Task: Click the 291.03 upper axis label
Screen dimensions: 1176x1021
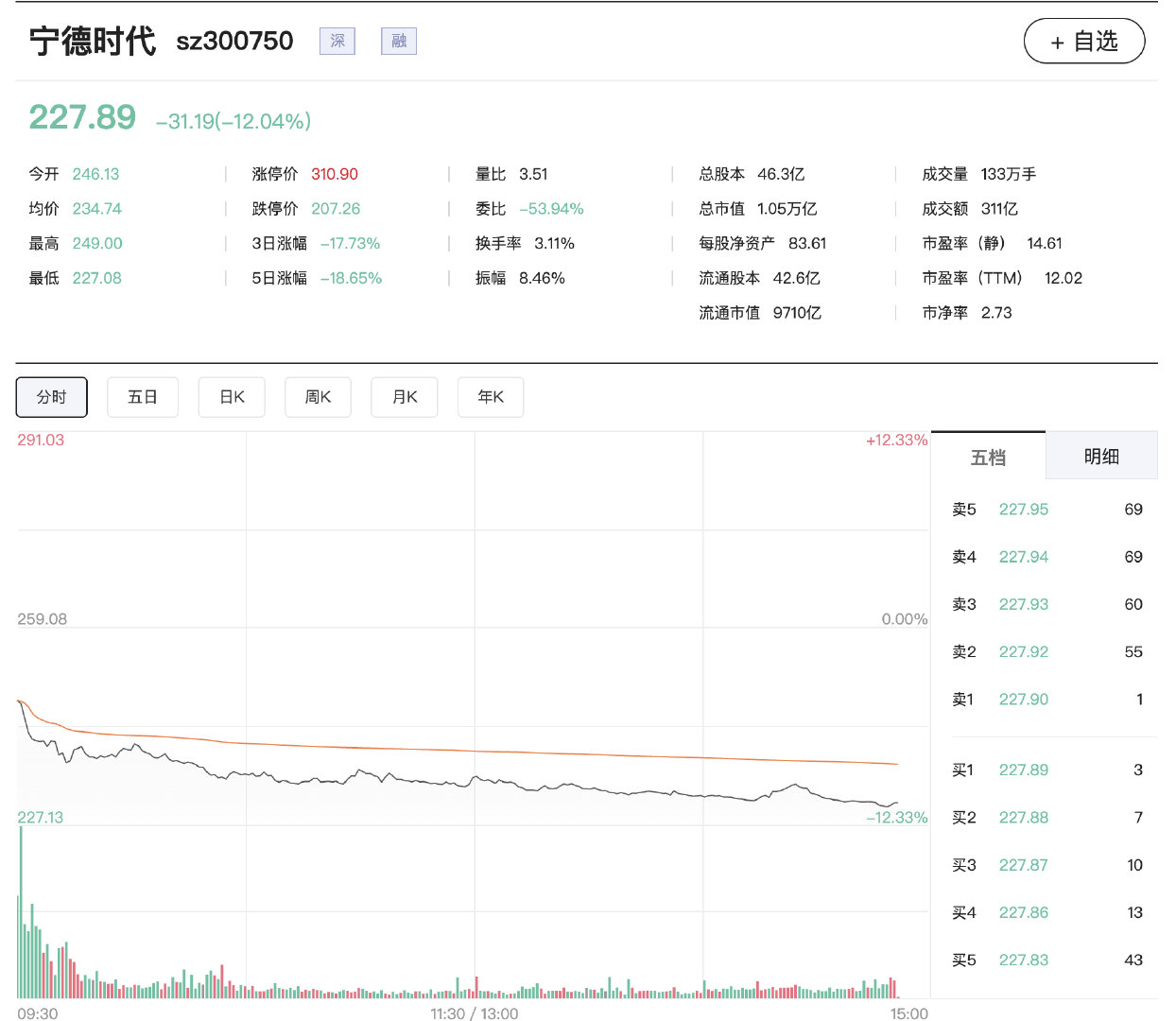Action: pyautogui.click(x=41, y=440)
